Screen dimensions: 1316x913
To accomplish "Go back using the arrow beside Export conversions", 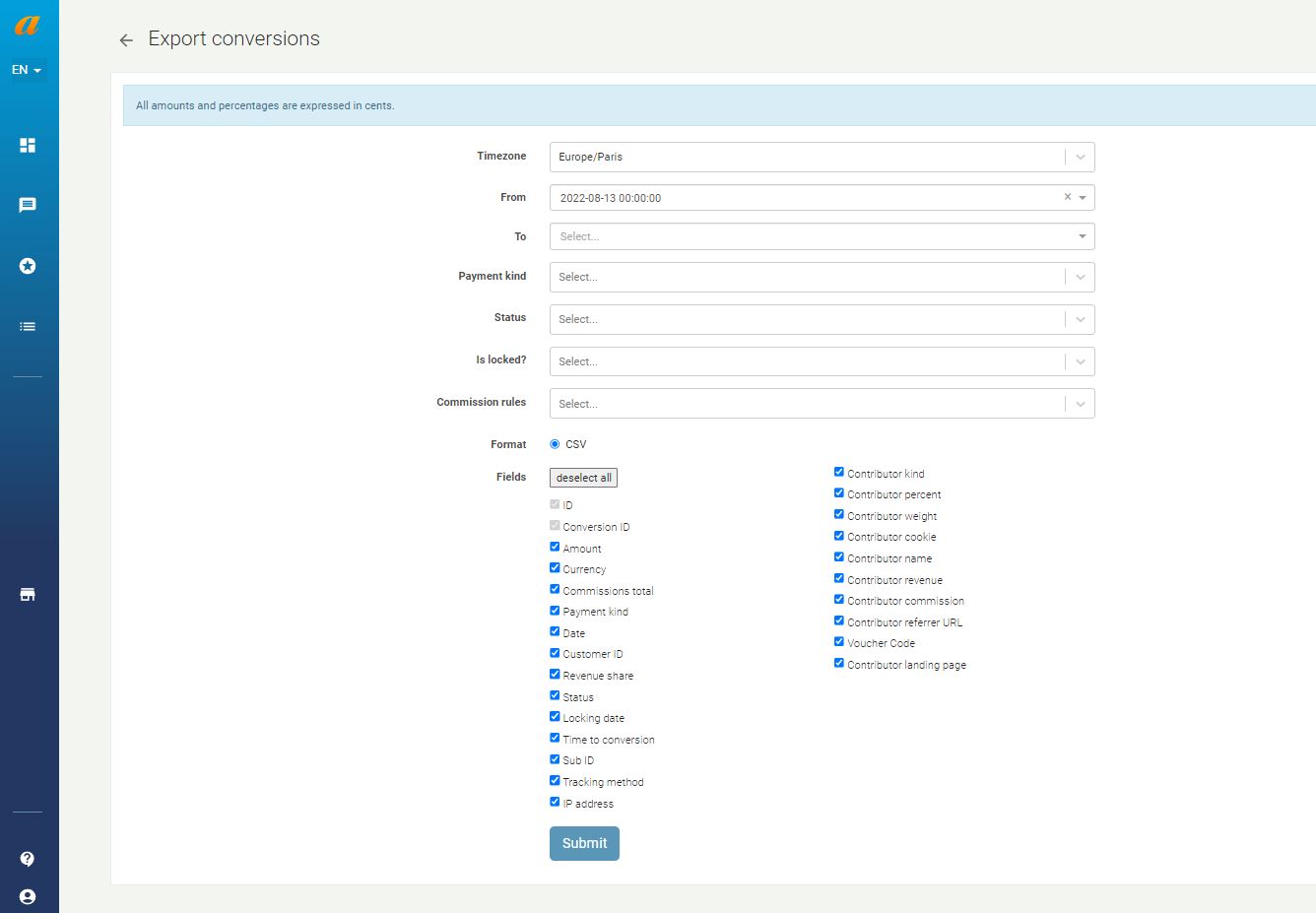I will [x=126, y=40].
